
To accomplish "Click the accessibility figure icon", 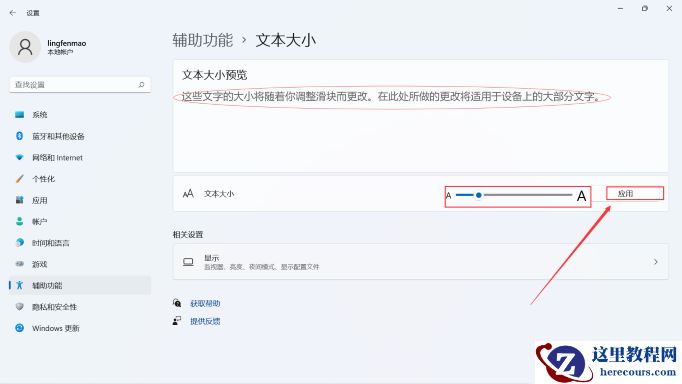I will click(20, 285).
